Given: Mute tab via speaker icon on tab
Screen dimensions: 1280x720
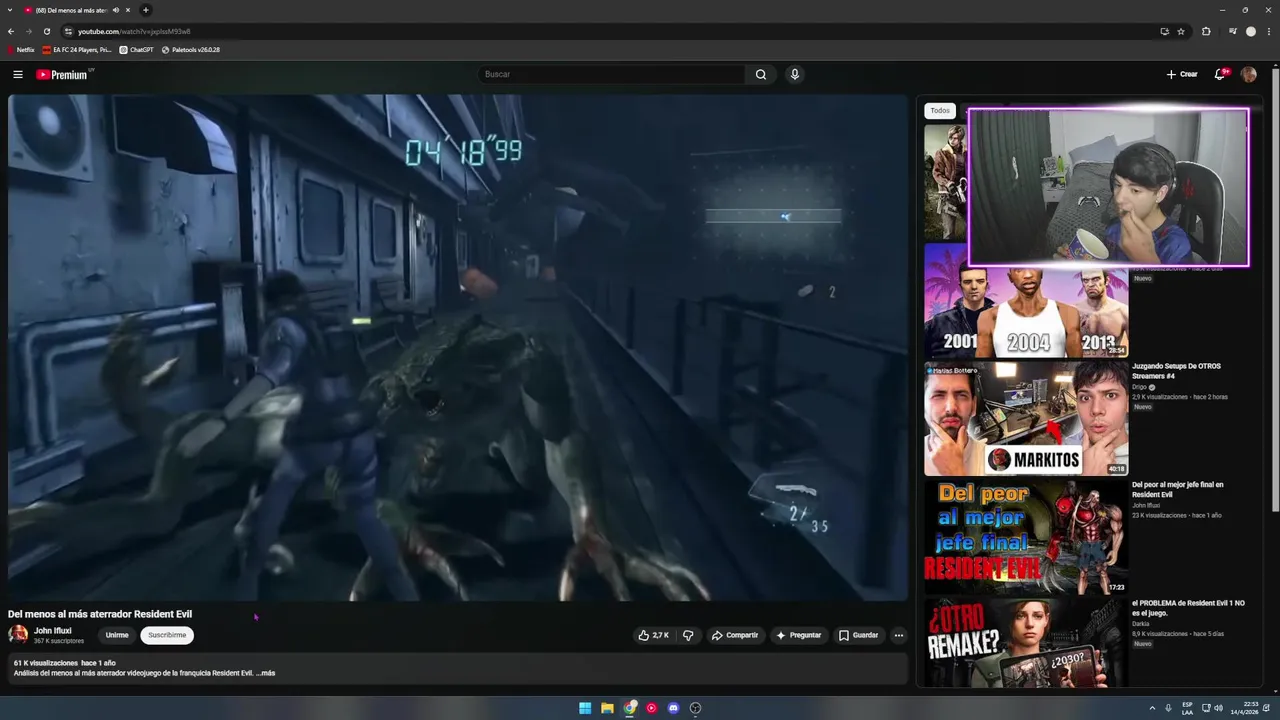Looking at the screenshot, I should tap(116, 10).
